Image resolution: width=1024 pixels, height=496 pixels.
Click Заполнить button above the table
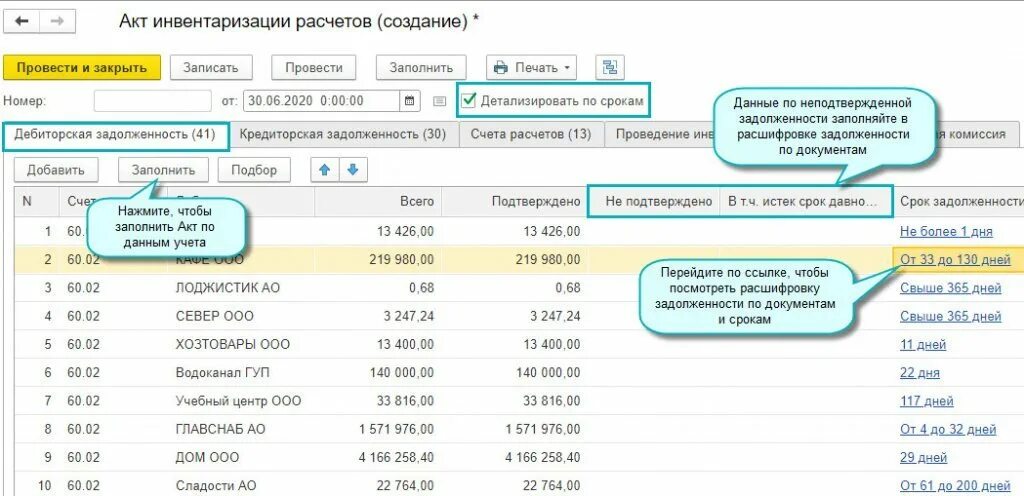163,170
